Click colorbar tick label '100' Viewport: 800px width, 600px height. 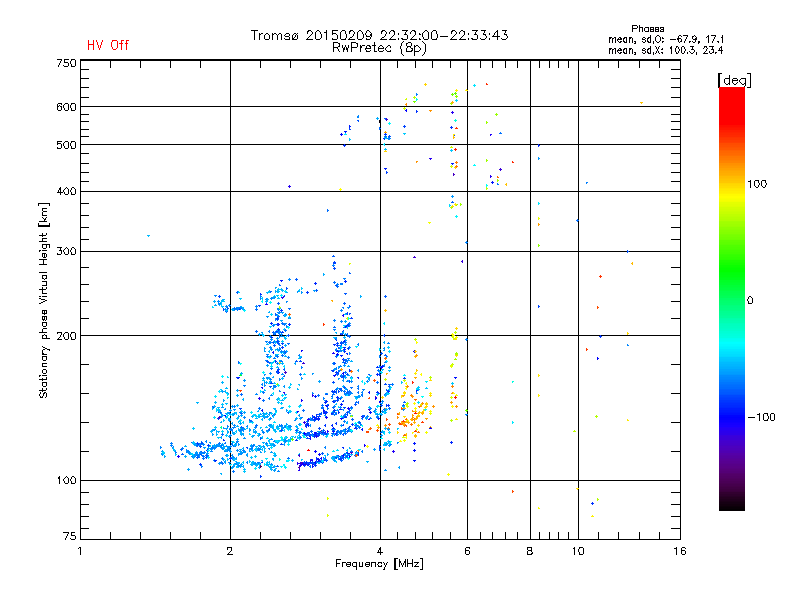[757, 184]
